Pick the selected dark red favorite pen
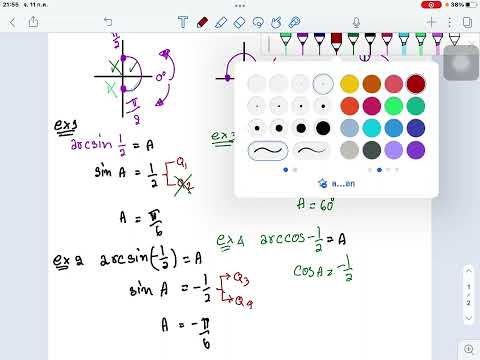This screenshot has height=360, width=480. (x=336, y=43)
